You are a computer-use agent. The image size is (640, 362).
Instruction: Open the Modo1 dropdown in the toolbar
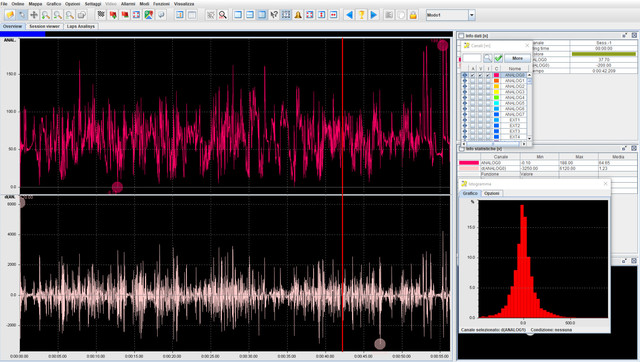472,15
